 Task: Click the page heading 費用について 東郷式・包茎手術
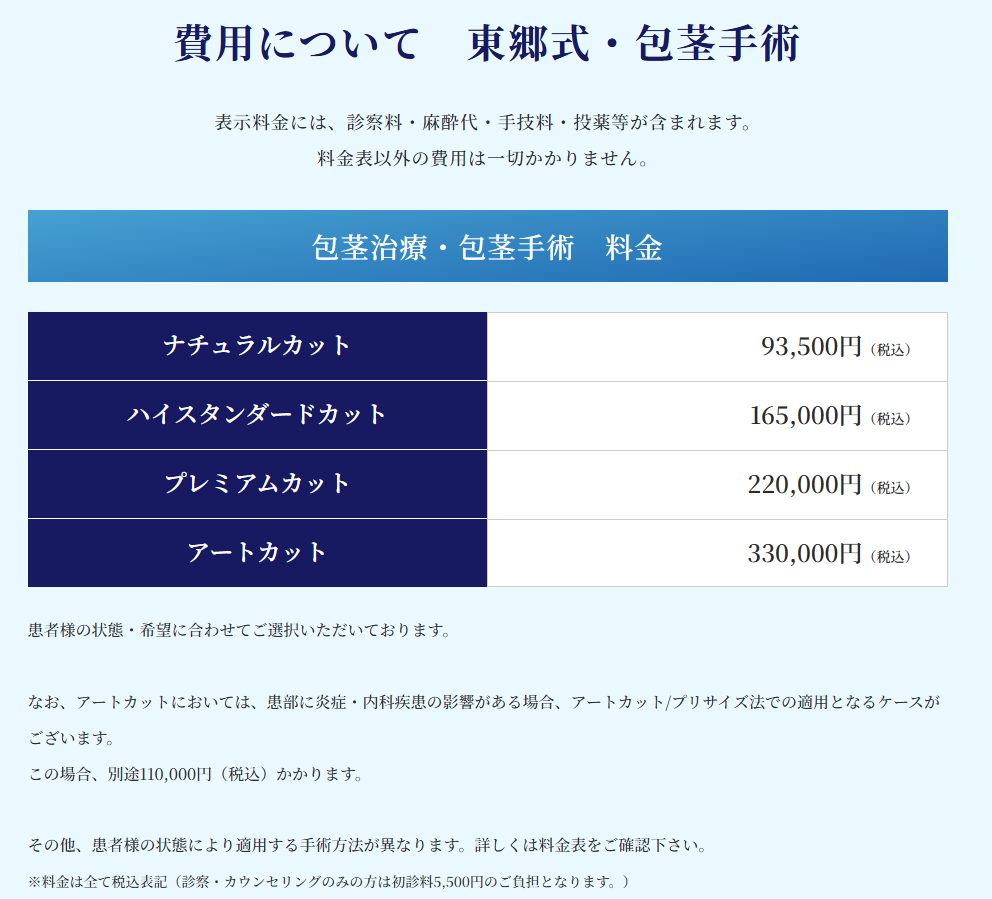(x=487, y=44)
